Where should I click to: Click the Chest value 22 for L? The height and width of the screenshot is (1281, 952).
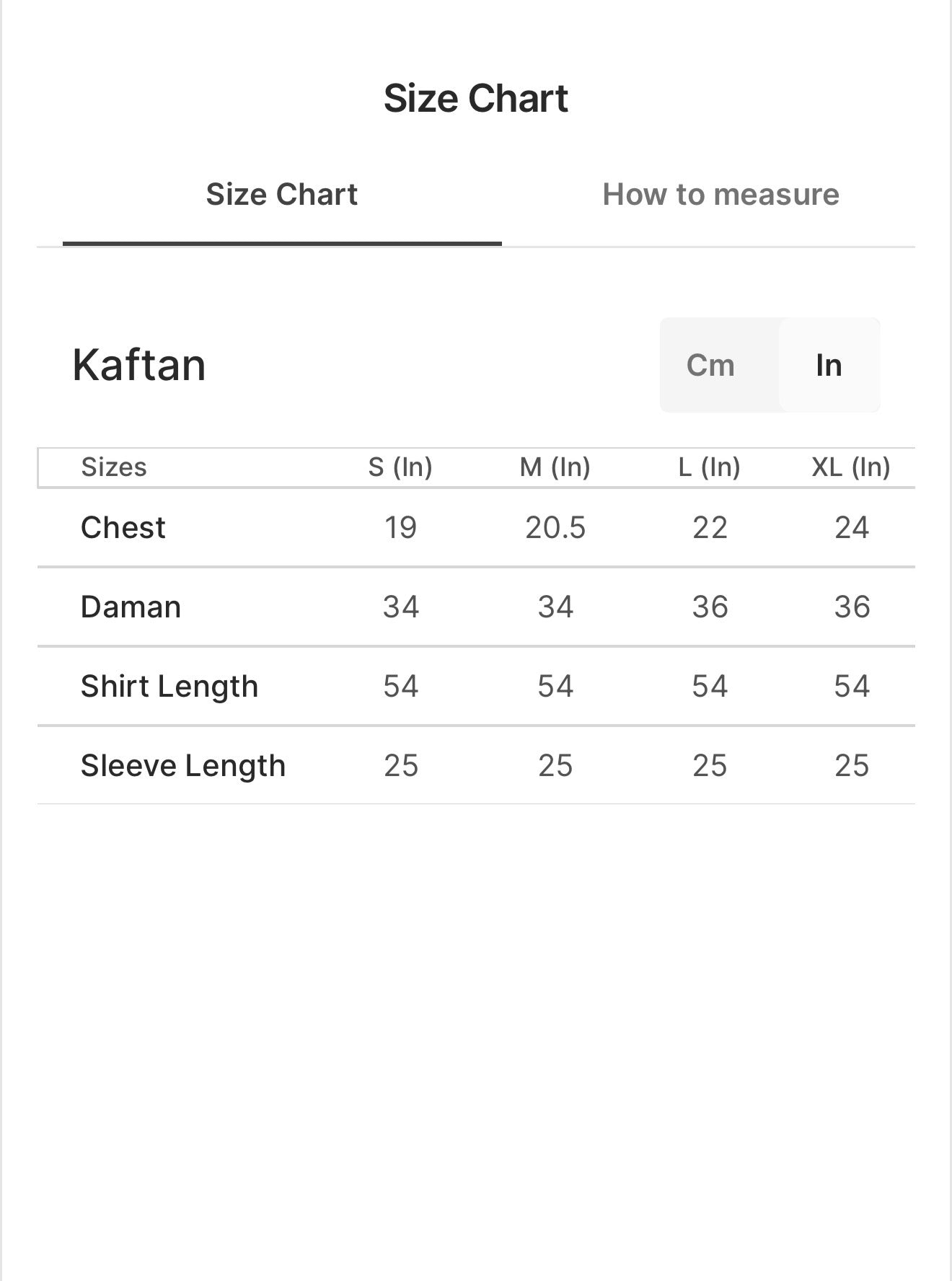click(x=710, y=528)
